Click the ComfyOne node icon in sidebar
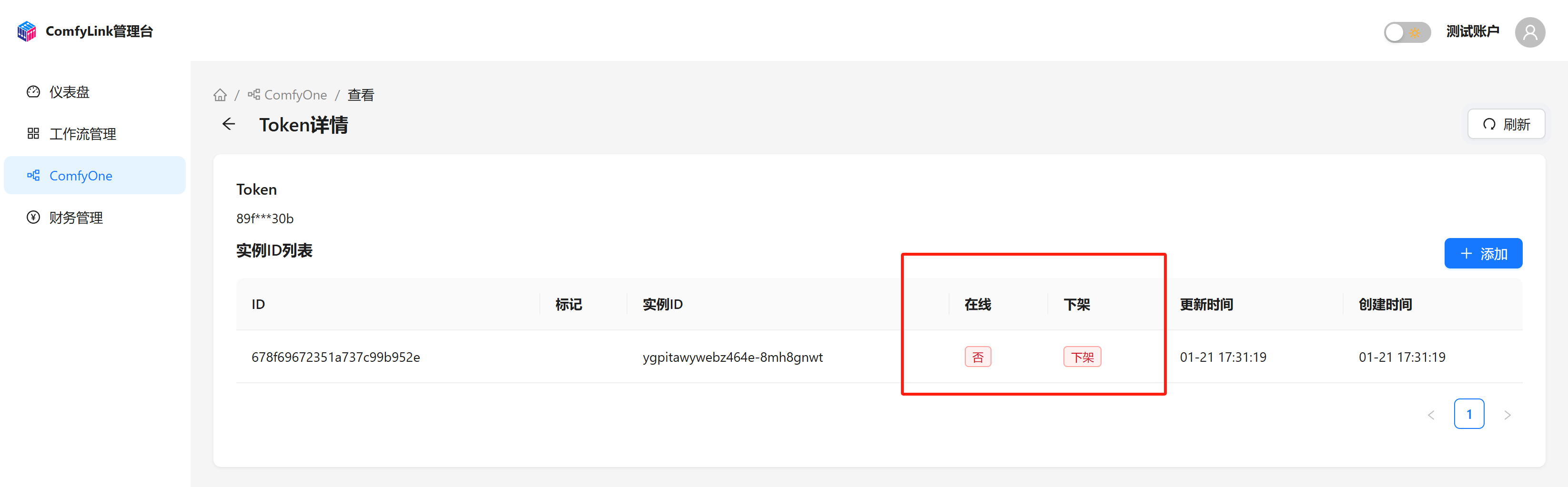 tap(33, 176)
